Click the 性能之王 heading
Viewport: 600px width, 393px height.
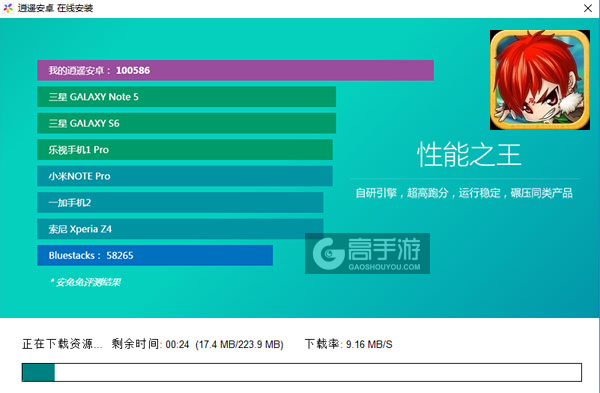click(x=469, y=155)
